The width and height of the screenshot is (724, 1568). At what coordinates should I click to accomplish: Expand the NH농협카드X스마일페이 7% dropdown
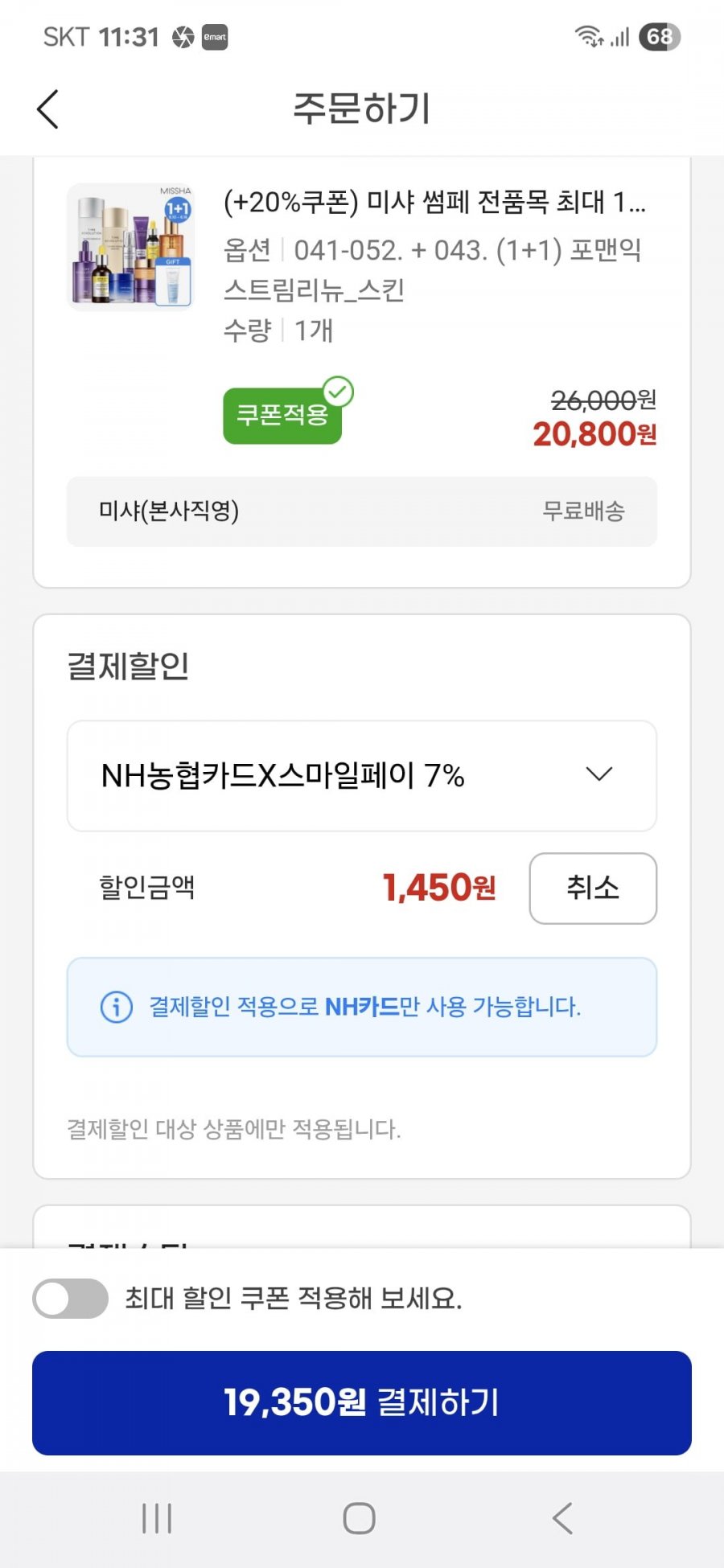pyautogui.click(x=362, y=776)
